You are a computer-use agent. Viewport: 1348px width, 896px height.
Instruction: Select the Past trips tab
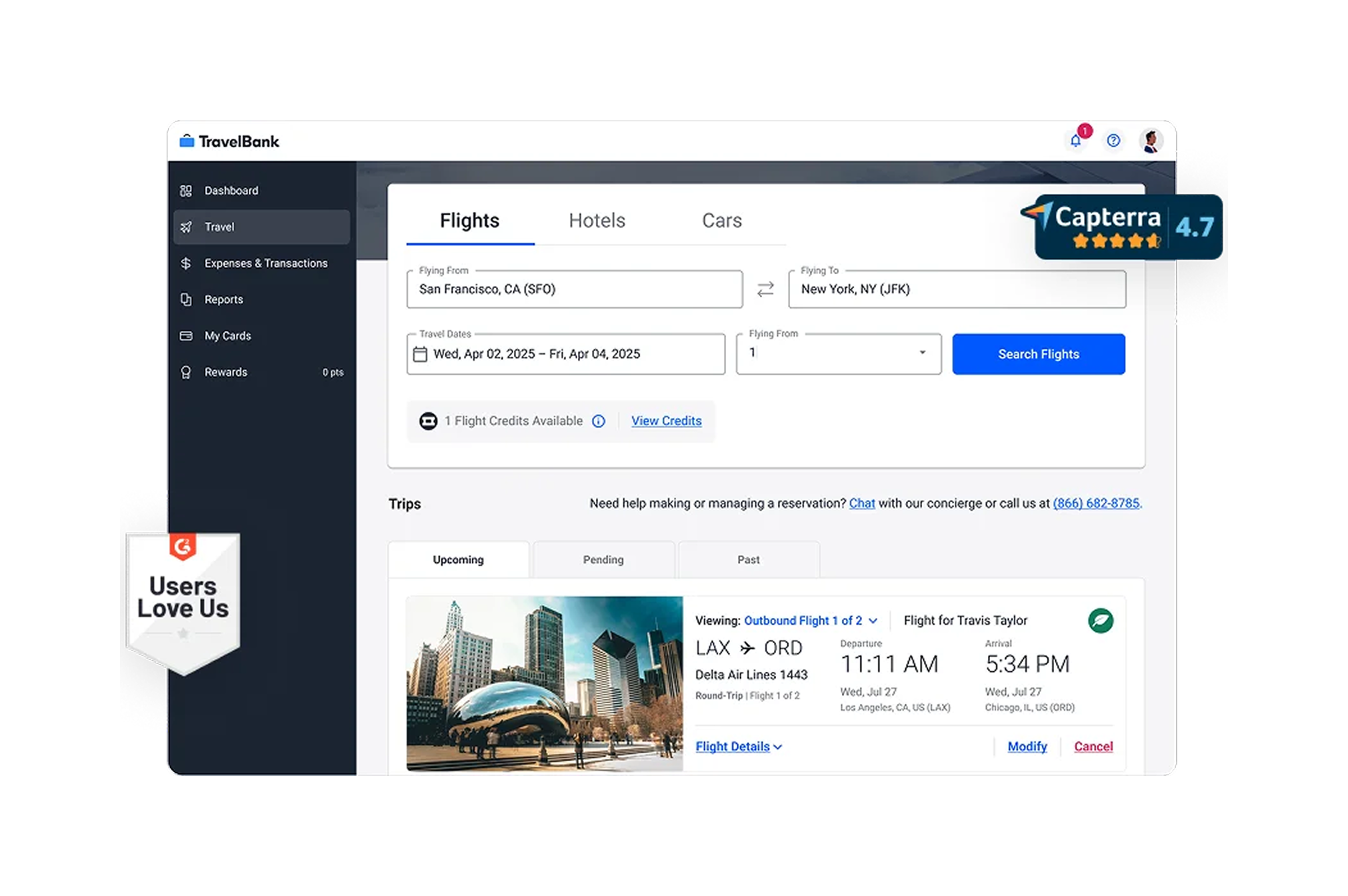point(748,560)
